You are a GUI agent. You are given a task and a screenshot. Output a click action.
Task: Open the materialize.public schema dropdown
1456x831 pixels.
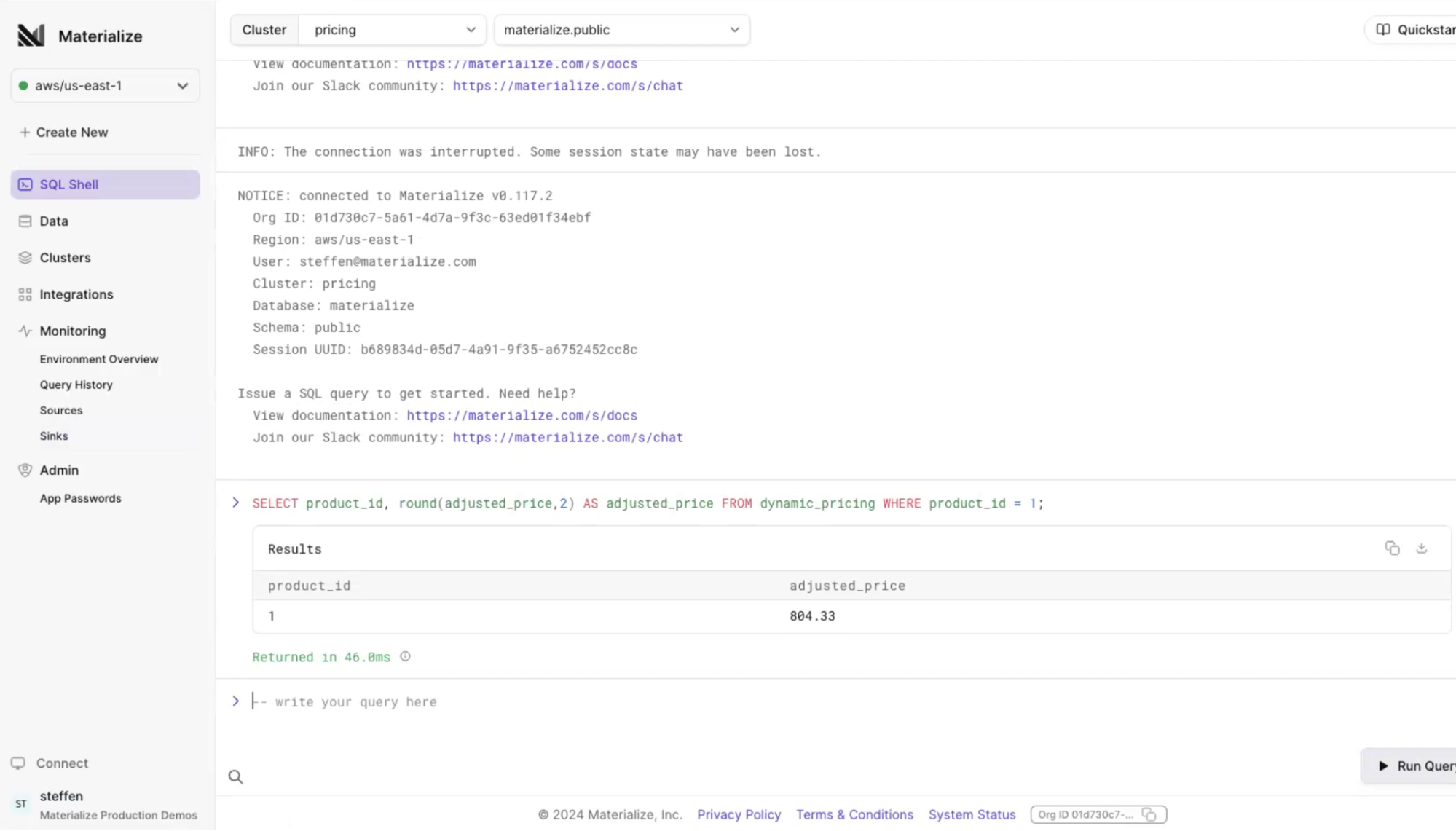pos(621,30)
